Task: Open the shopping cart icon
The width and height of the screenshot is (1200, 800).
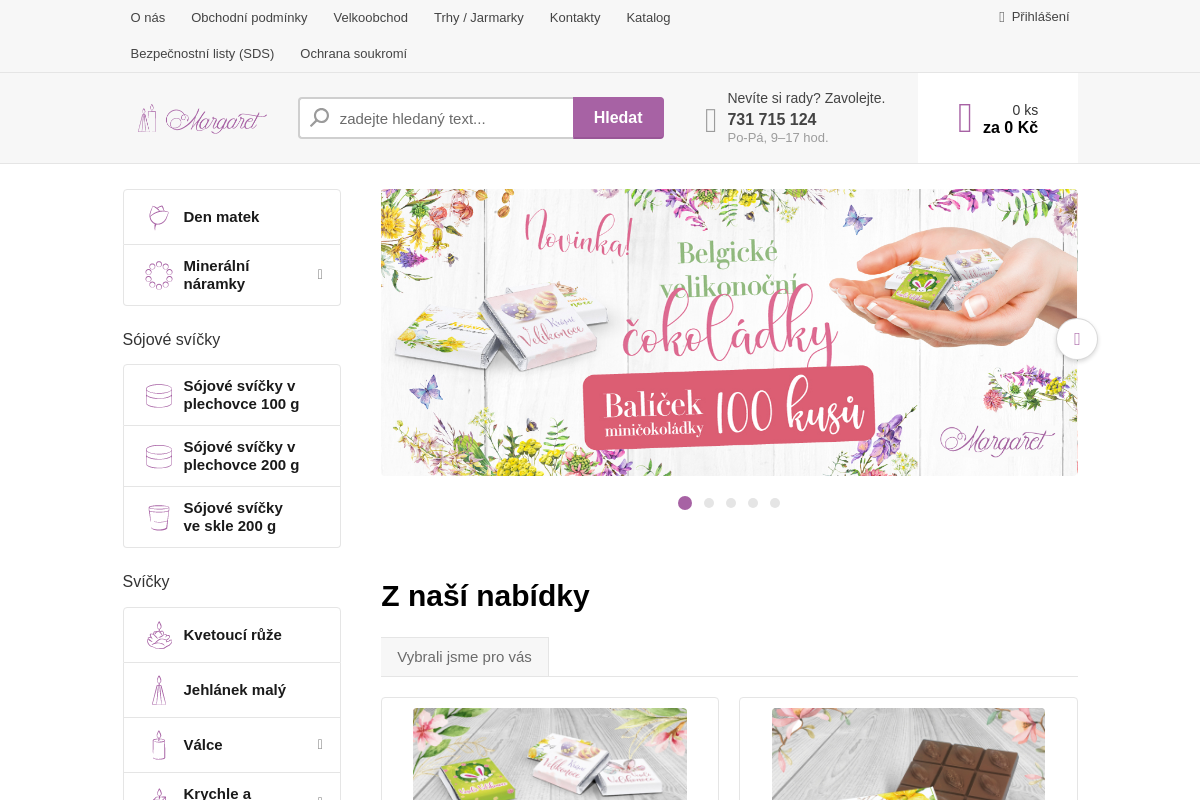Action: click(x=965, y=118)
